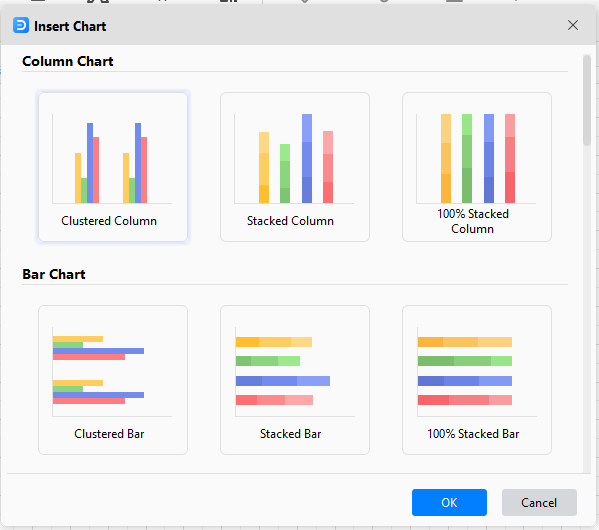
Task: Pick the 100% Stacked Column chart icon
Action: pos(476,167)
